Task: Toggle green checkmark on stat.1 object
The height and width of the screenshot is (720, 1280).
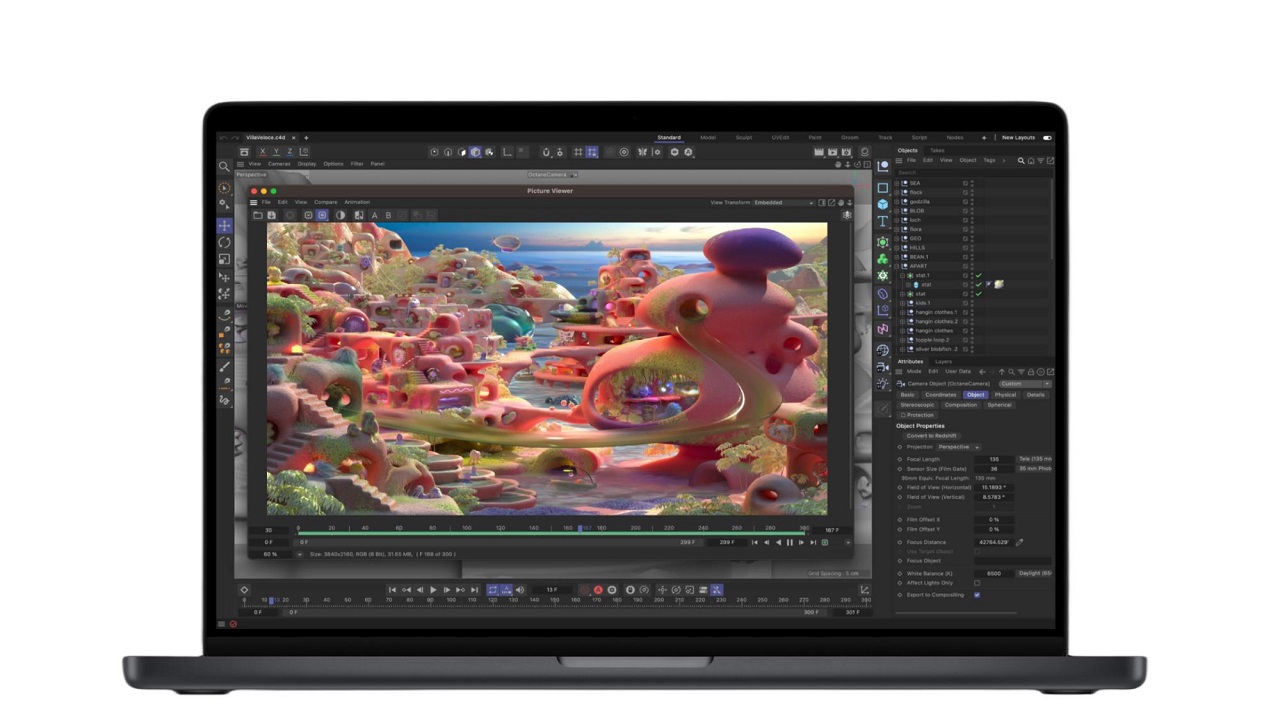Action: (979, 275)
